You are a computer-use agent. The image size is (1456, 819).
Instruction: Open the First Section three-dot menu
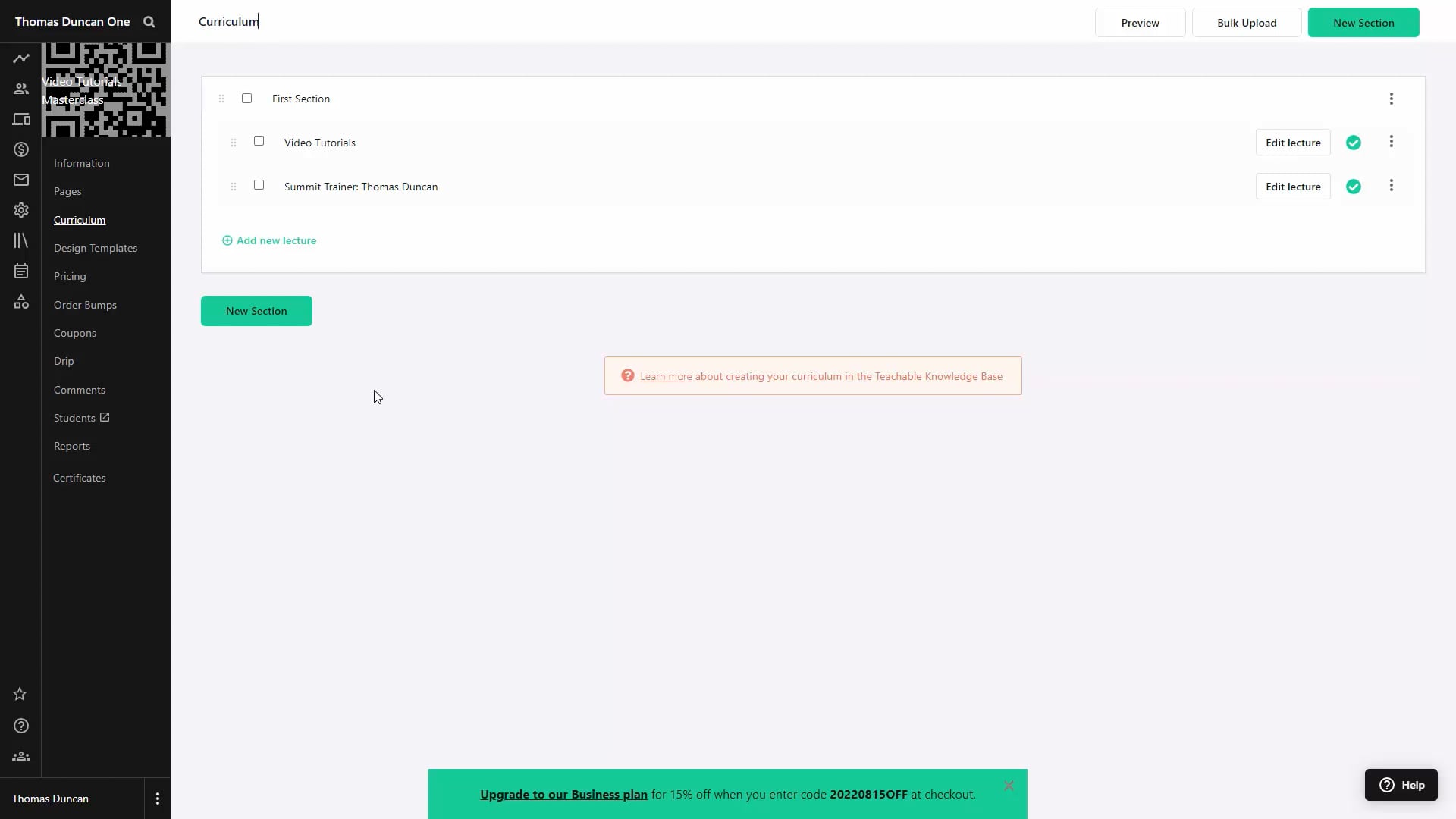click(x=1392, y=99)
